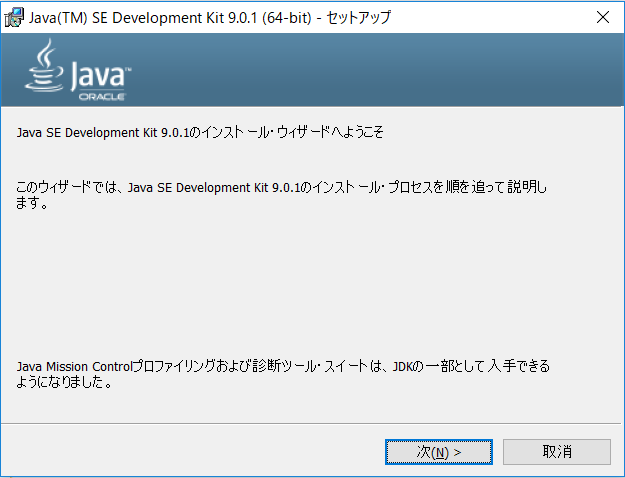Screen dimensions: 625x478
Task: Select the welcome heading 'Java SE Development Kit 9.0.1のインストール・ウィザードへようこそ'
Action: point(200,132)
